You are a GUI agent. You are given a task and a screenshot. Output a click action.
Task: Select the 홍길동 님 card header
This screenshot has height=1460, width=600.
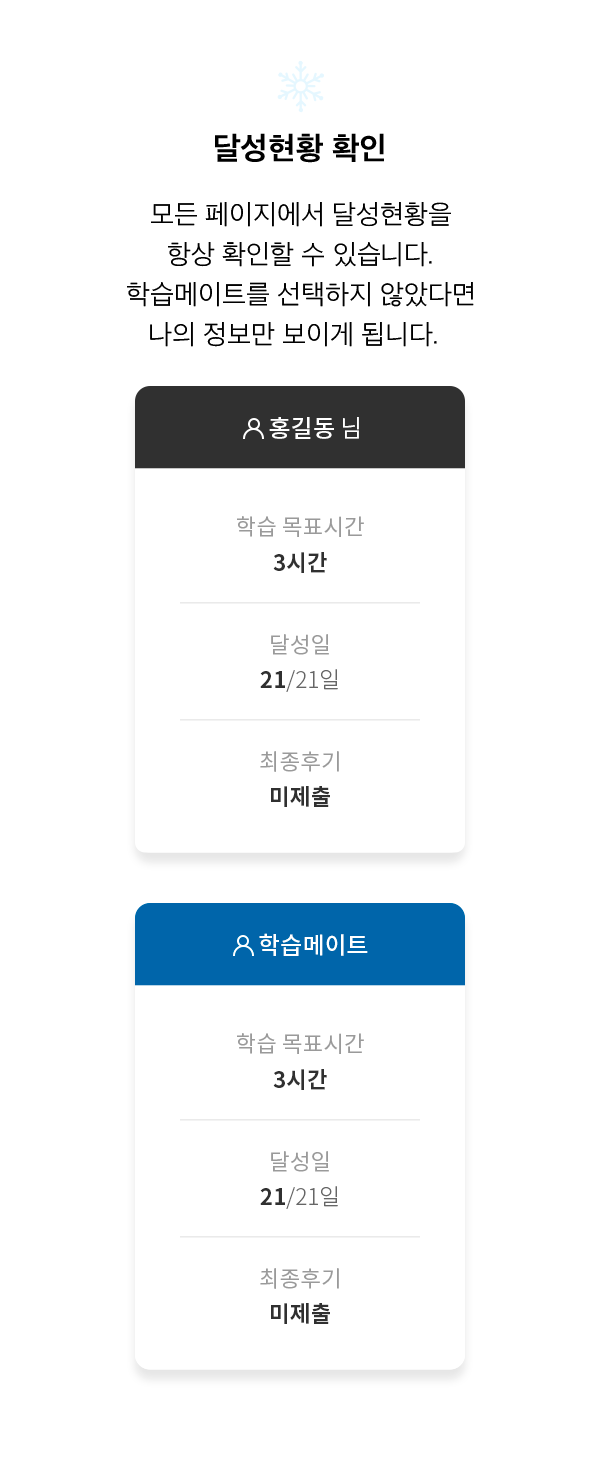300,427
